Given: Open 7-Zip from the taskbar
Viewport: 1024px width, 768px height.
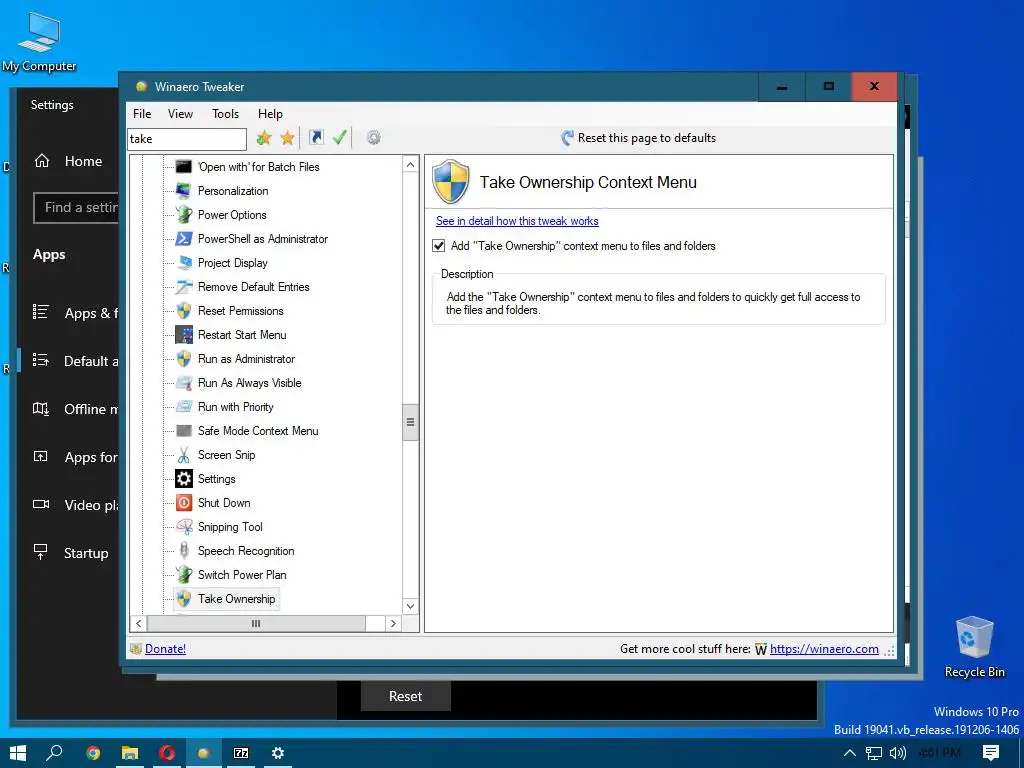Looking at the screenshot, I should pos(241,753).
